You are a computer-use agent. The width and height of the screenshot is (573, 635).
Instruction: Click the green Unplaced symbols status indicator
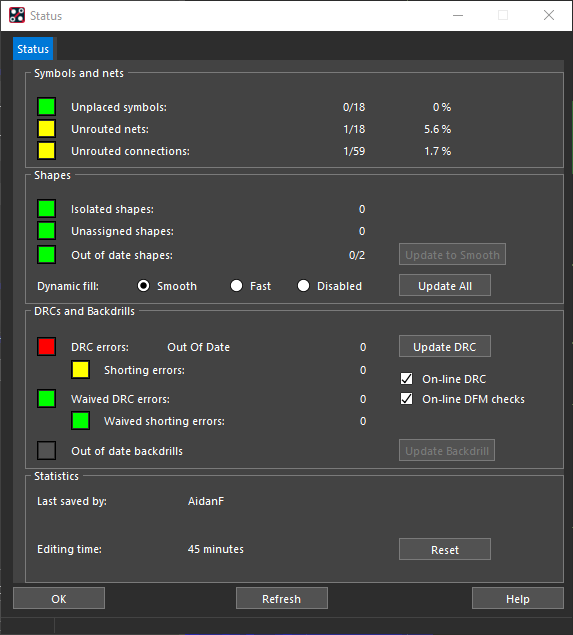[47, 107]
